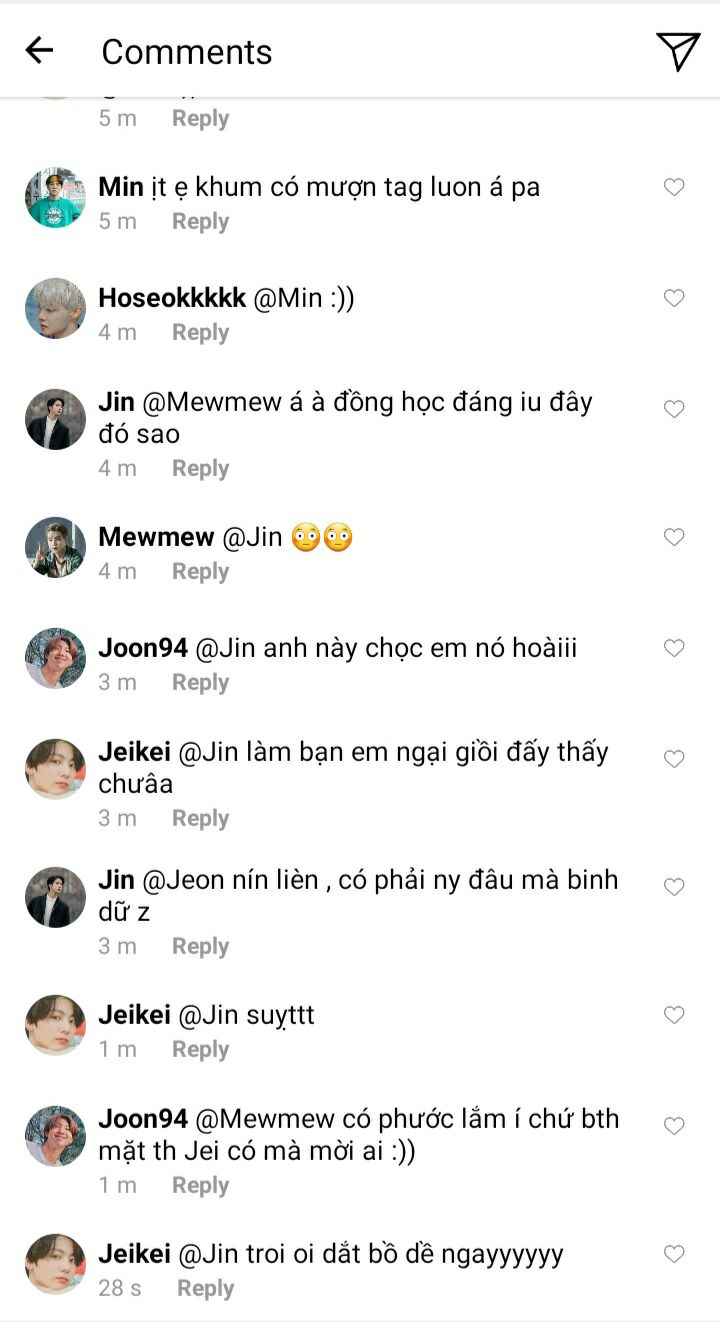Heart Mewmew's reply with the flushed emojis
The width and height of the screenshot is (720, 1322).
click(675, 537)
